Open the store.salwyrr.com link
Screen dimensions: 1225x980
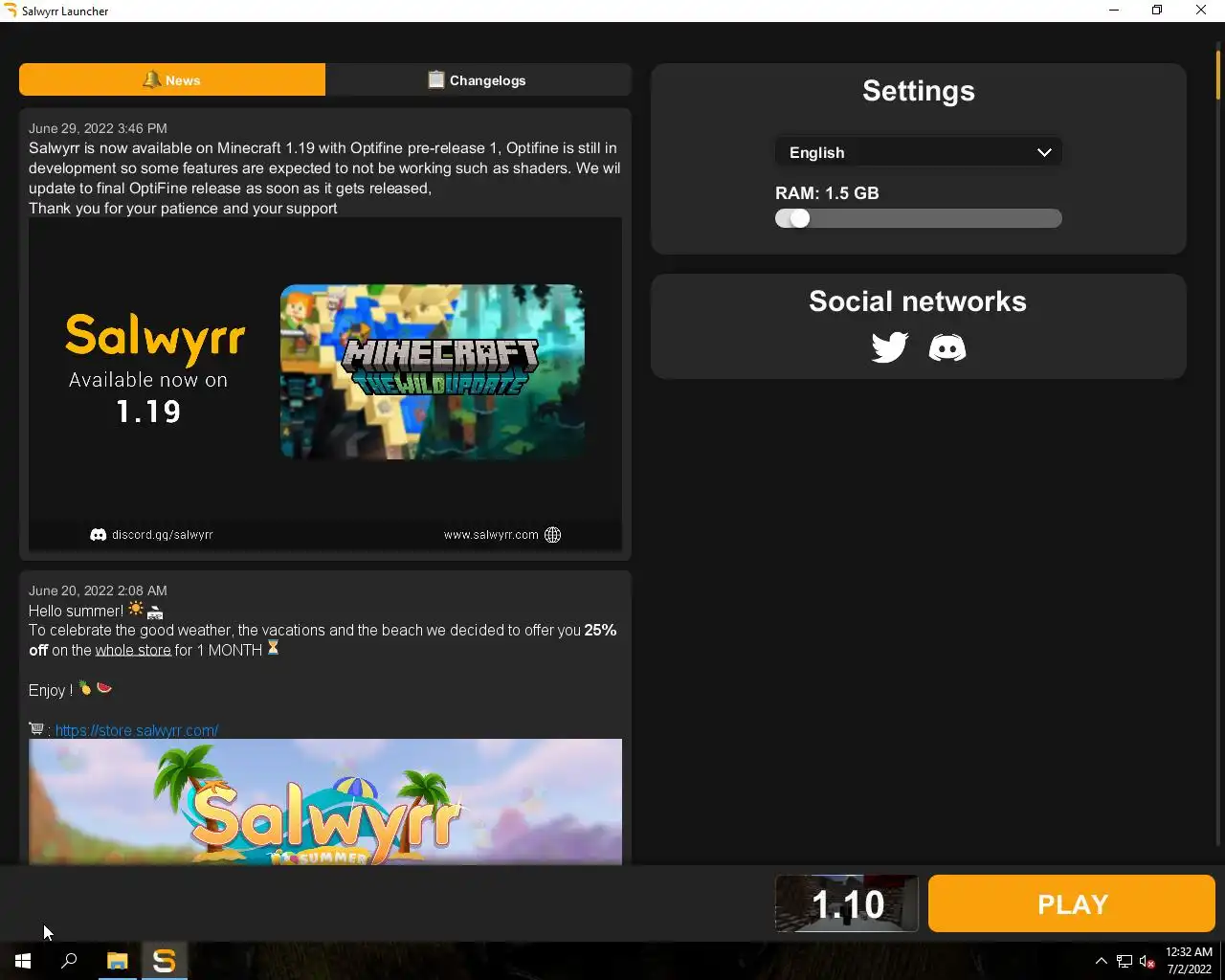point(137,730)
